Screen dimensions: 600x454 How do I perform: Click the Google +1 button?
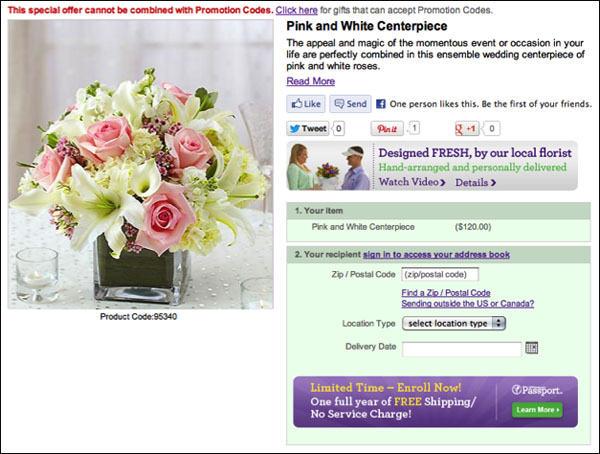[x=466, y=129]
